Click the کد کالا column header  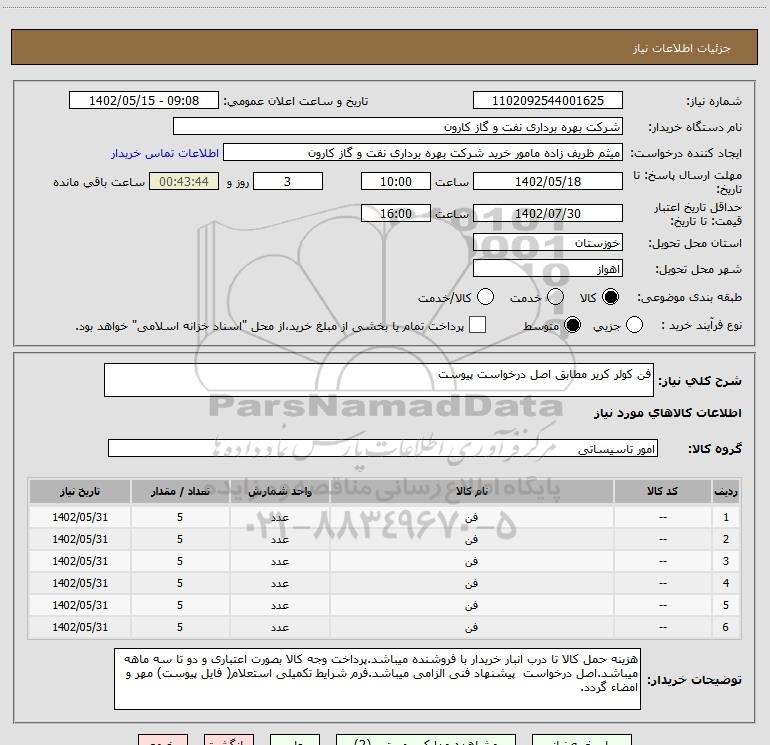click(x=662, y=491)
